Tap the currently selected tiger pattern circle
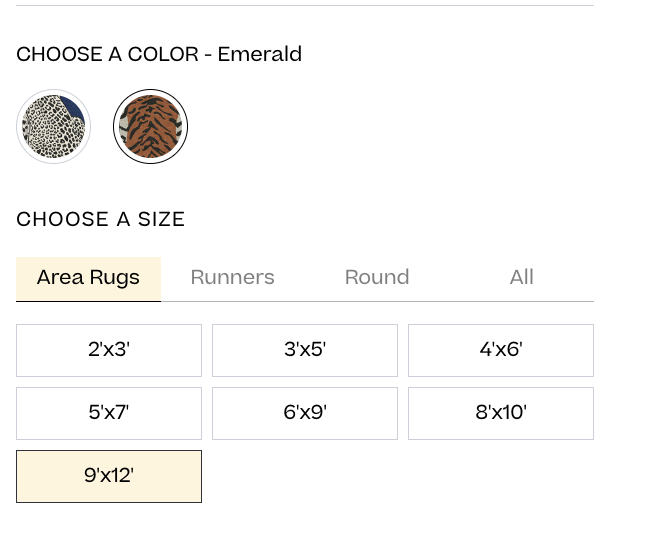 151,126
